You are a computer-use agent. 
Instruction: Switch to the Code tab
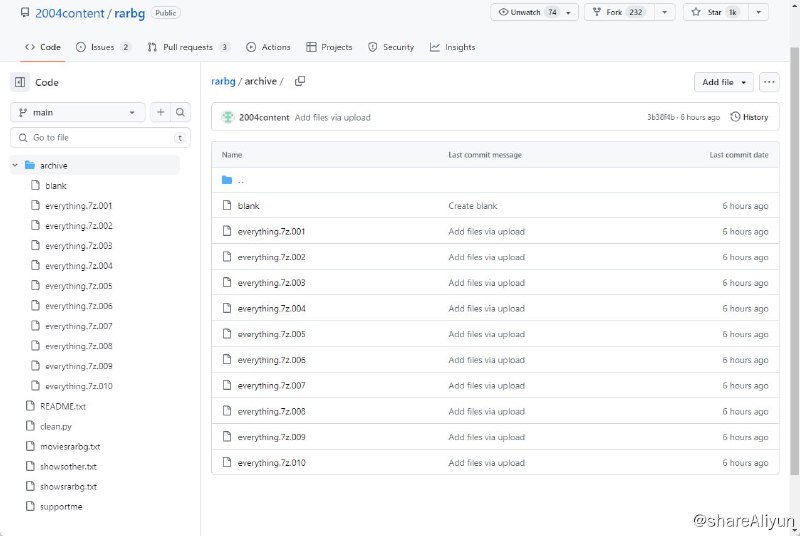[x=43, y=47]
